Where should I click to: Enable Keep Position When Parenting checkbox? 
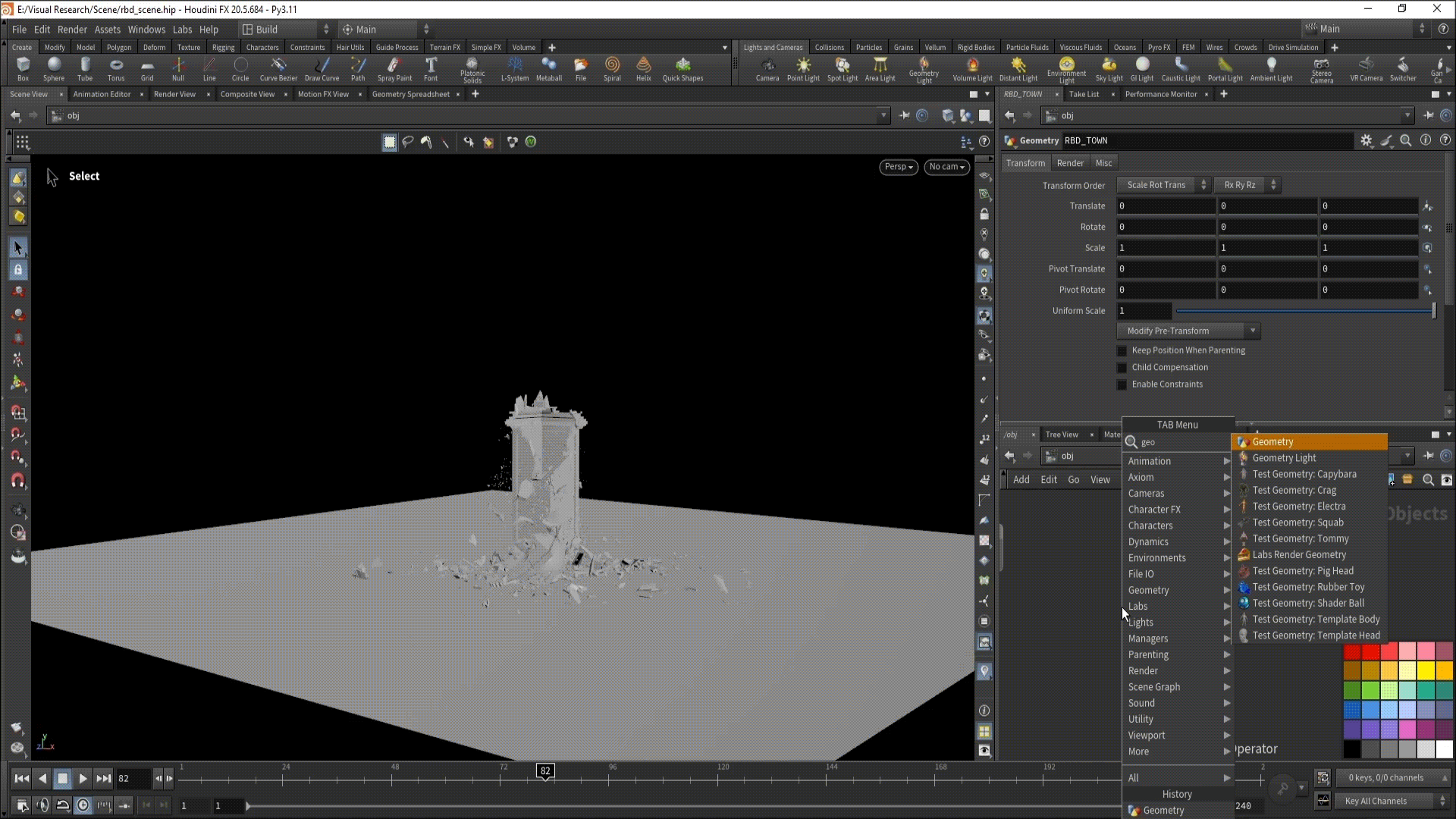(1122, 350)
